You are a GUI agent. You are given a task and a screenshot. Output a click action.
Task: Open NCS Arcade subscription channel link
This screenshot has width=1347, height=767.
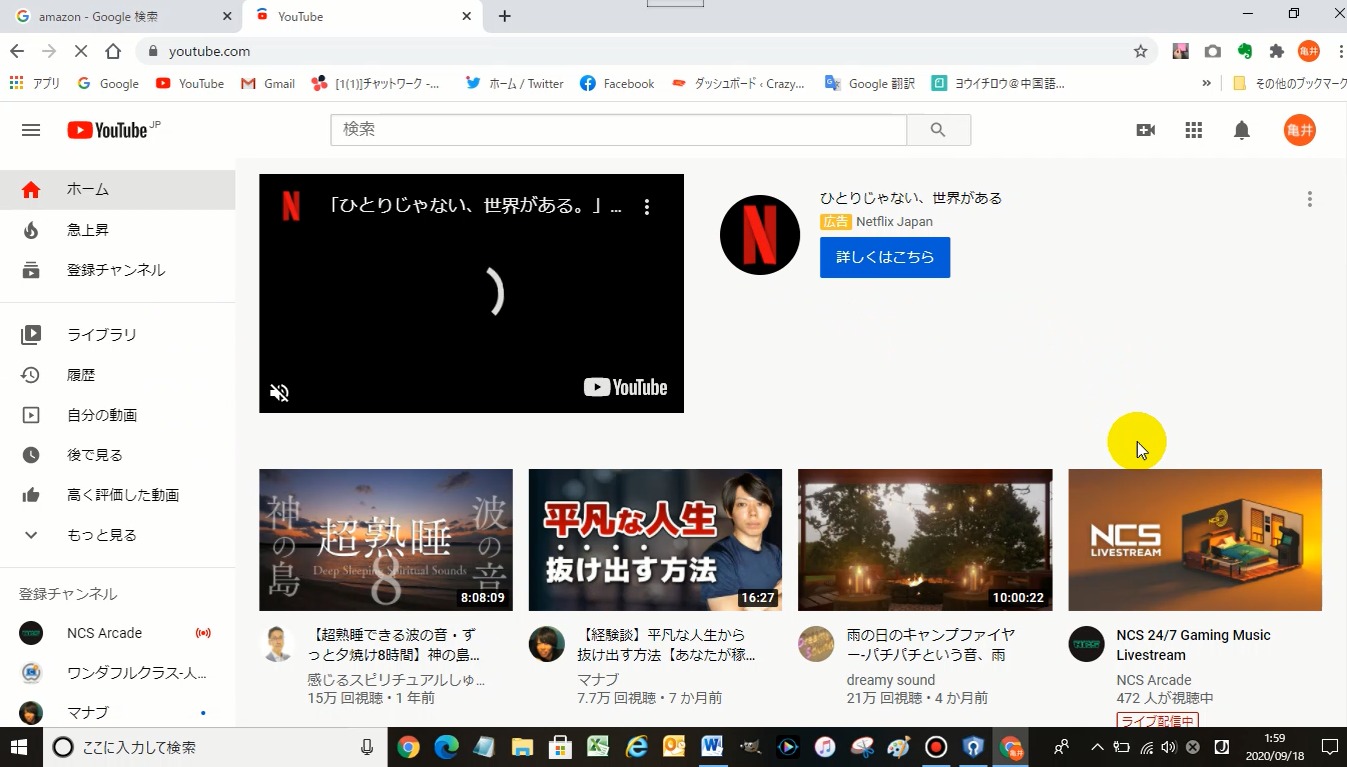104,633
